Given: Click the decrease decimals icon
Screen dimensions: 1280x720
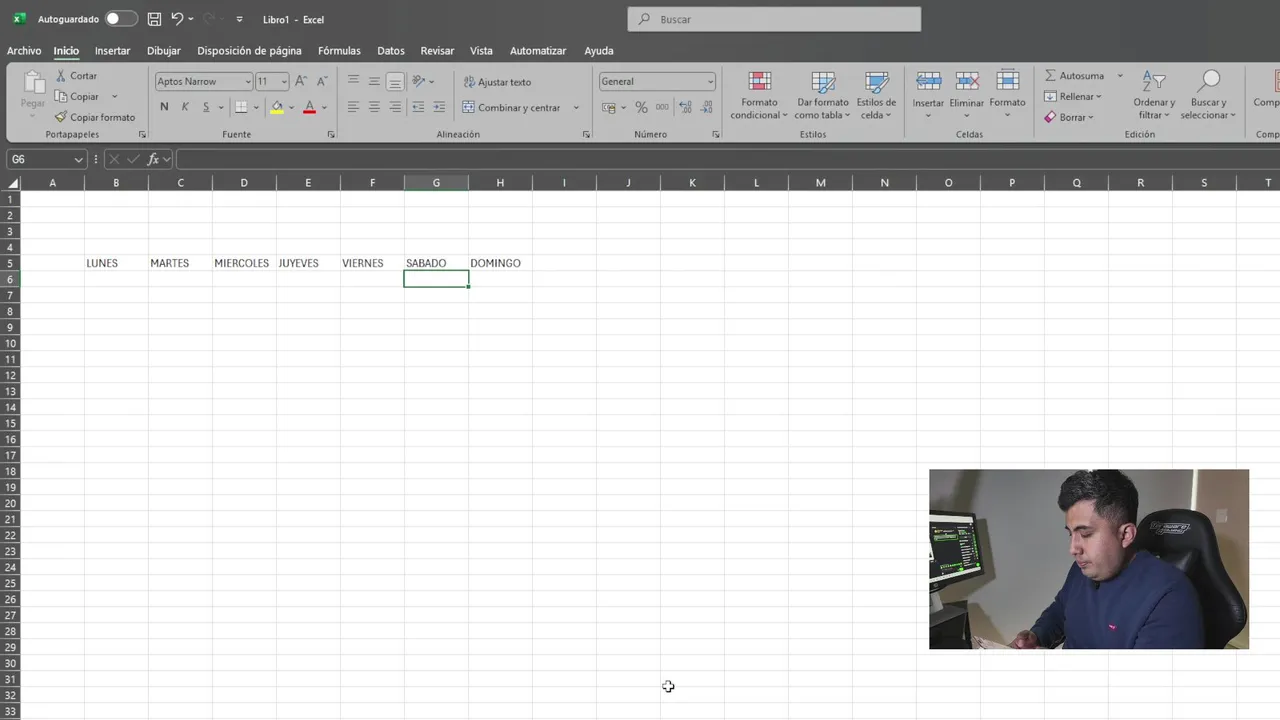Looking at the screenshot, I should click(707, 107).
